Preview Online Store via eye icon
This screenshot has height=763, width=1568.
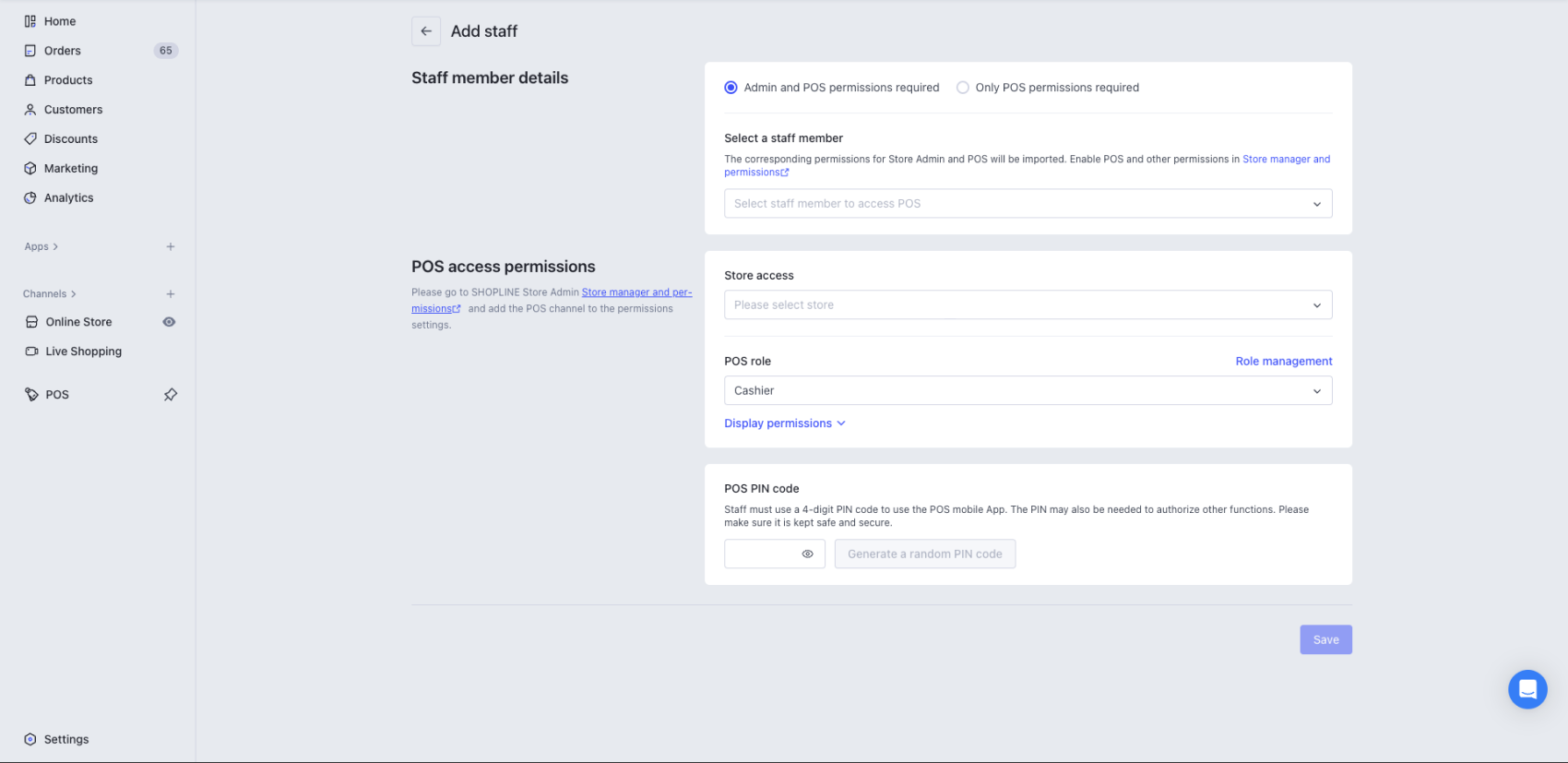pyautogui.click(x=170, y=322)
